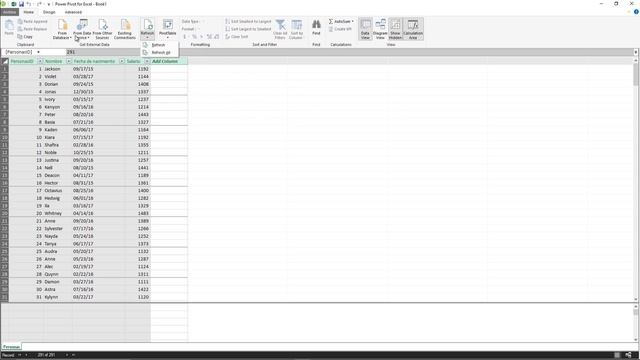Click the cell containing Octavius
The height and width of the screenshot is (360, 640).
click(58, 191)
